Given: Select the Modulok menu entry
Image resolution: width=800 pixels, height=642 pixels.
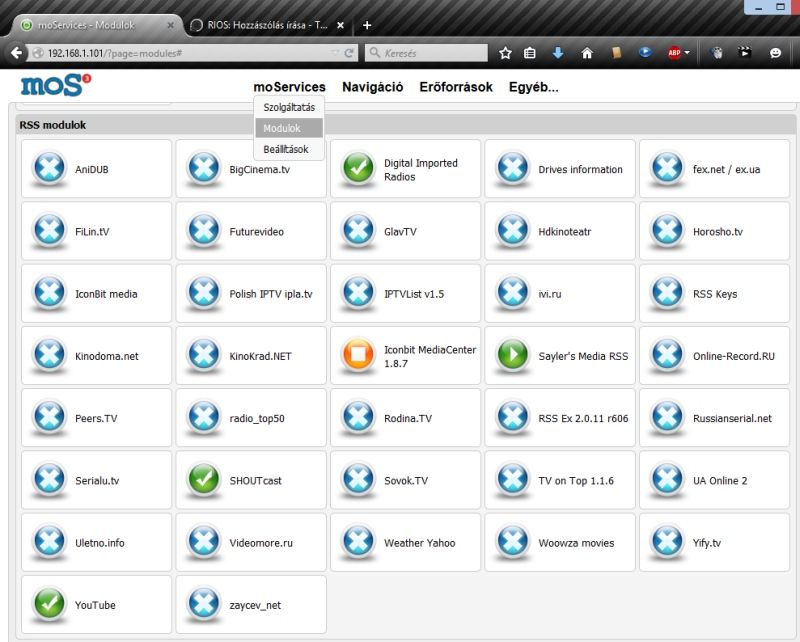Looking at the screenshot, I should 289,128.
